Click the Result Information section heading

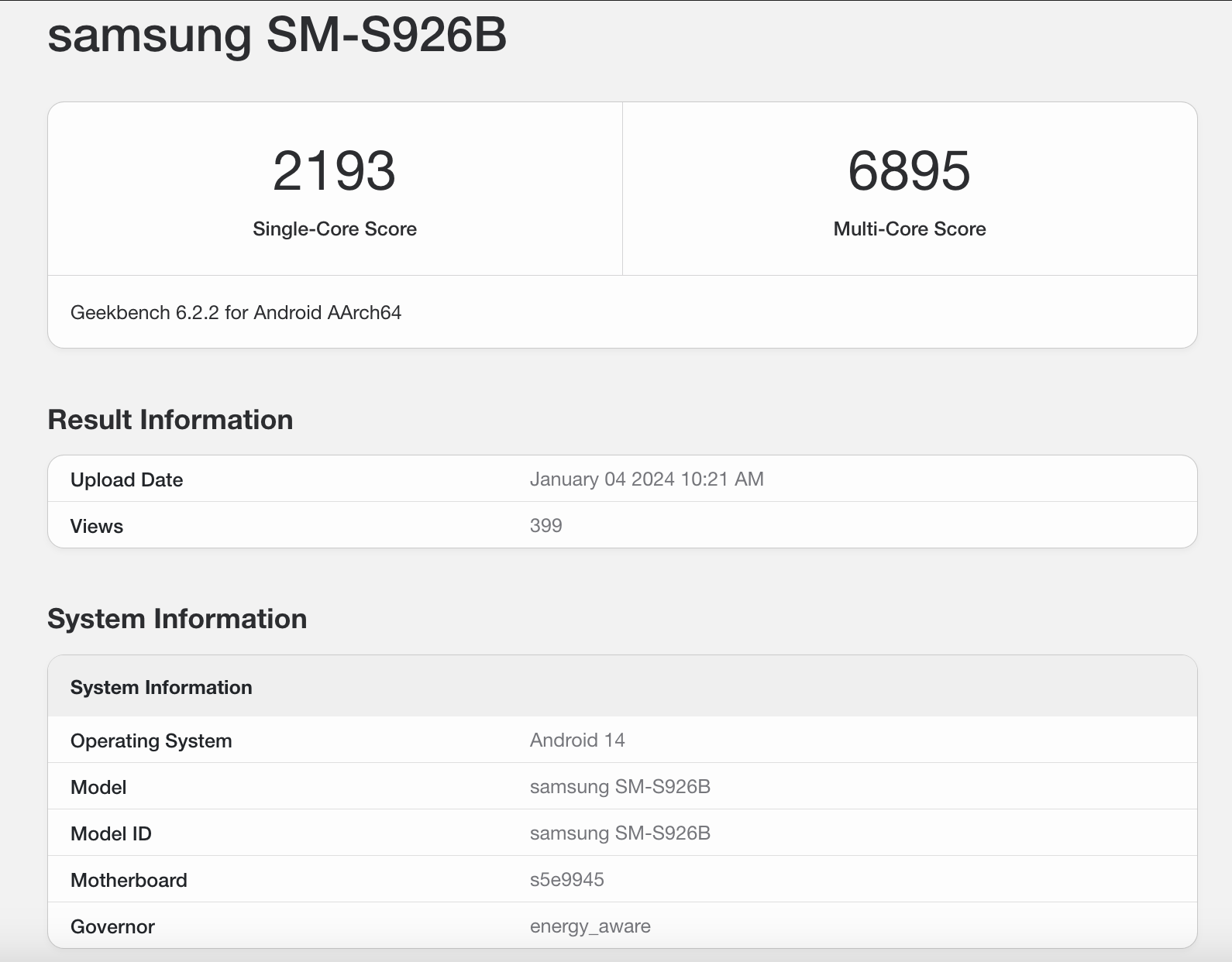(x=170, y=420)
